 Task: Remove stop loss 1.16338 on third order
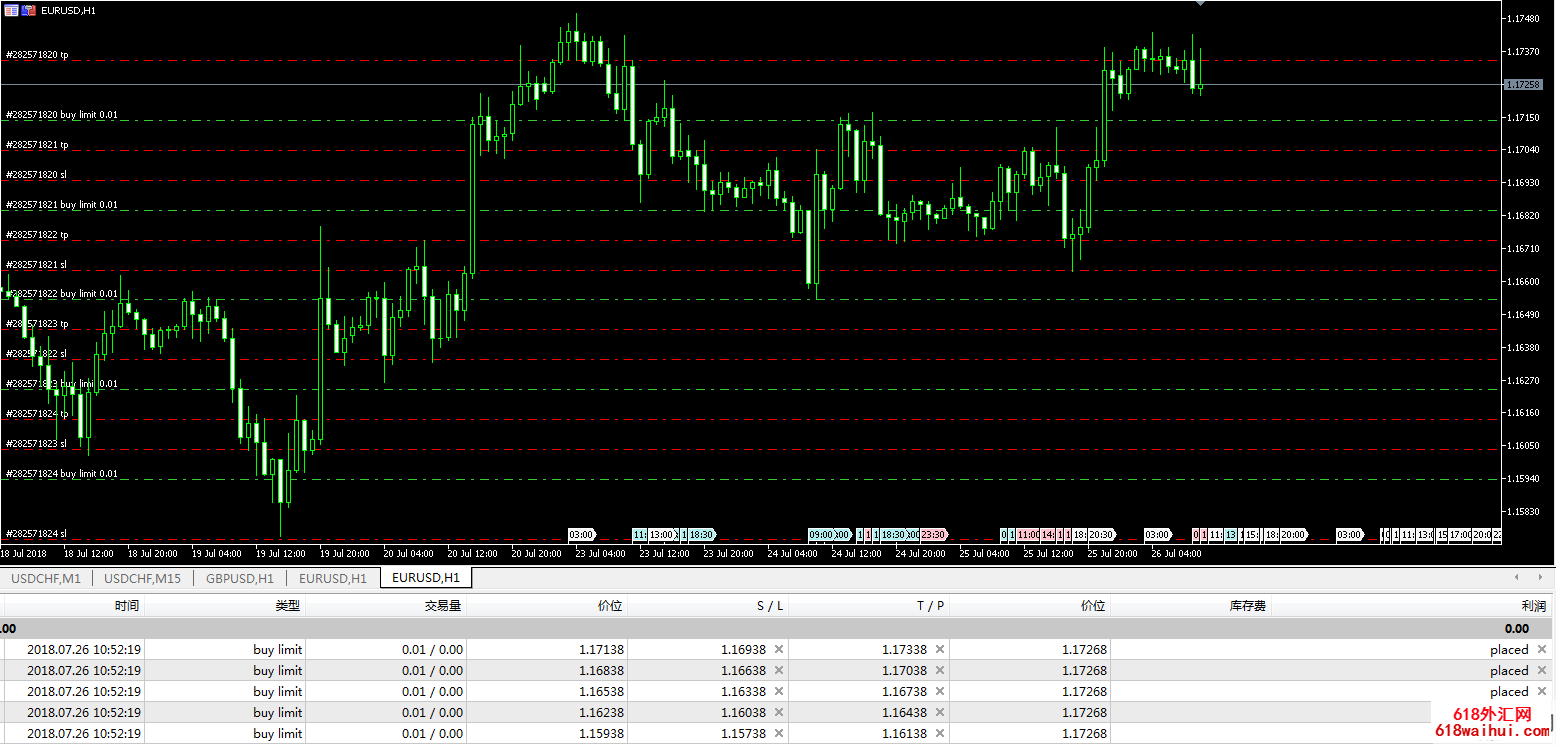[779, 691]
